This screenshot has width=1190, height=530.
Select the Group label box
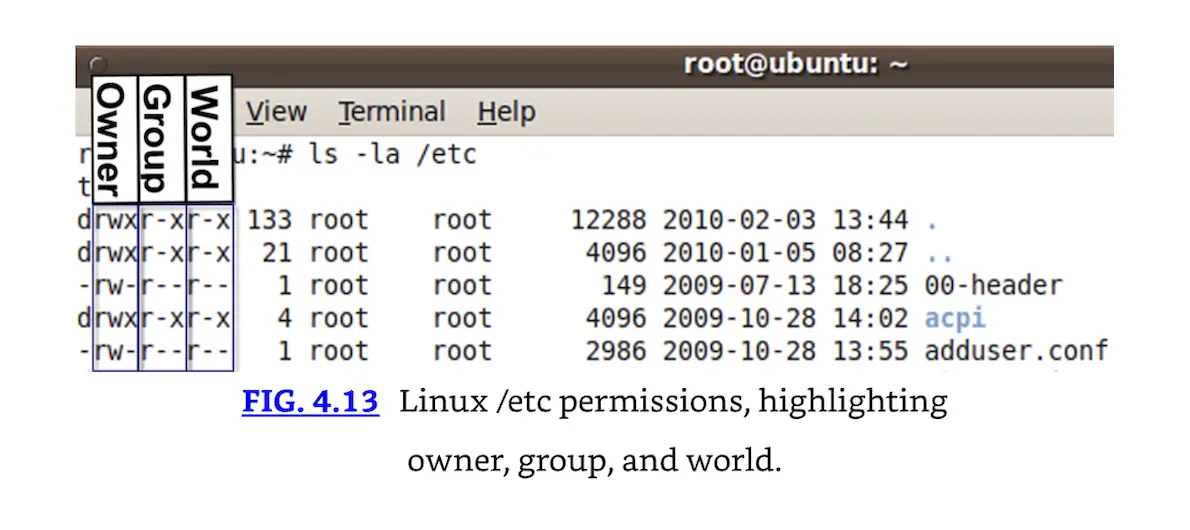point(161,138)
